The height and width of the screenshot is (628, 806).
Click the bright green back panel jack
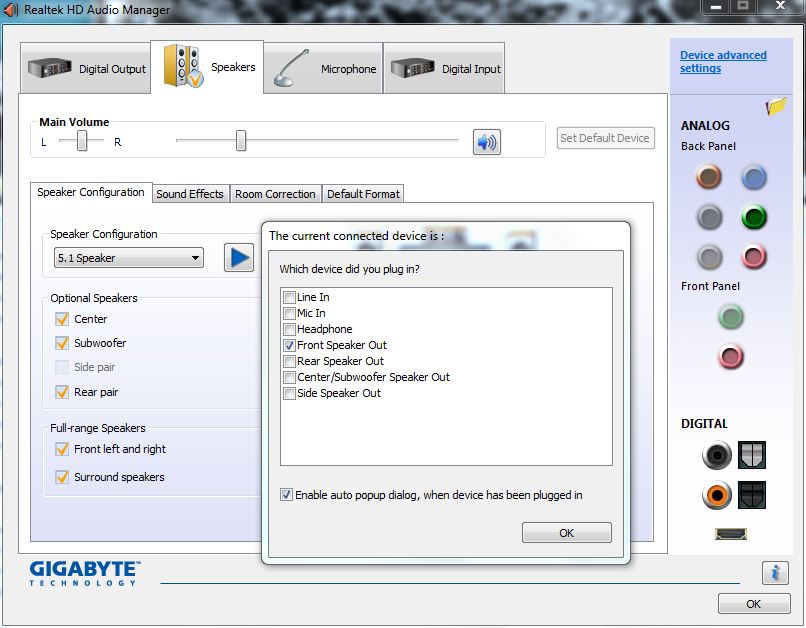click(x=754, y=217)
